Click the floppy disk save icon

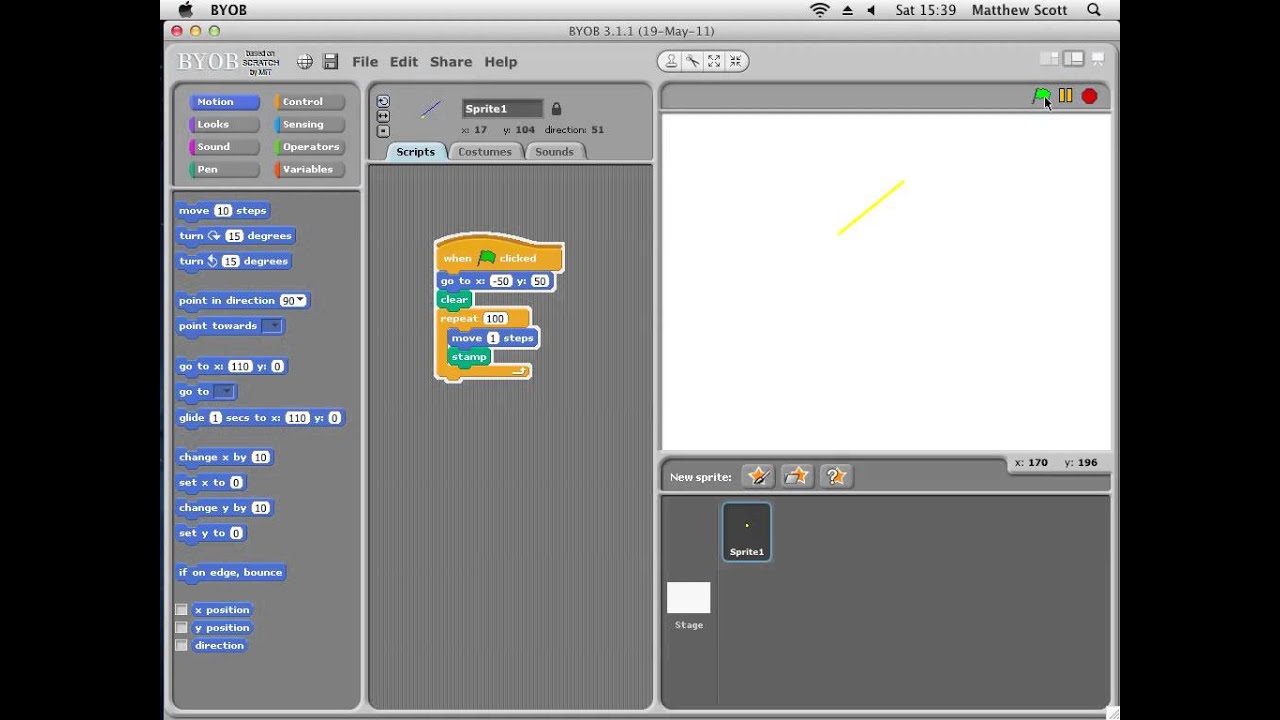click(x=331, y=62)
